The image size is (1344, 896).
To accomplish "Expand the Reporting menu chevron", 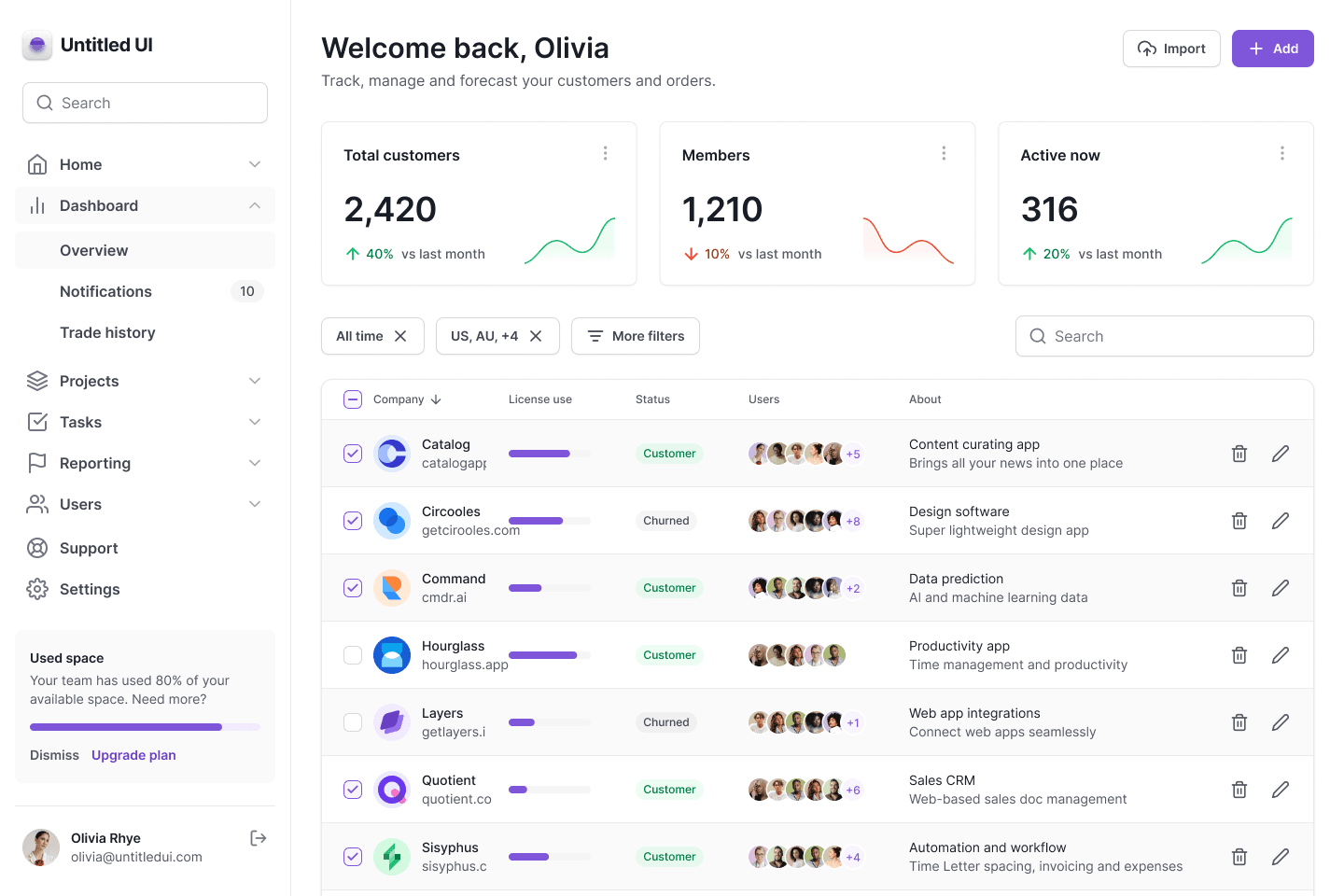I will coord(255,463).
